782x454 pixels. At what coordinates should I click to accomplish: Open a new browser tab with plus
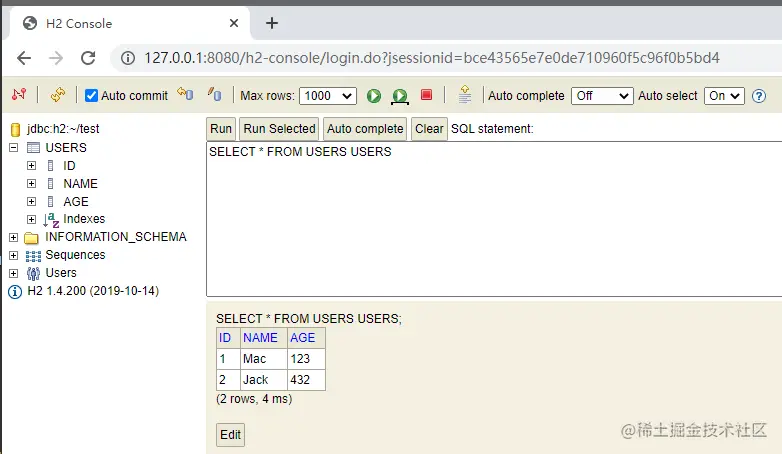[272, 23]
